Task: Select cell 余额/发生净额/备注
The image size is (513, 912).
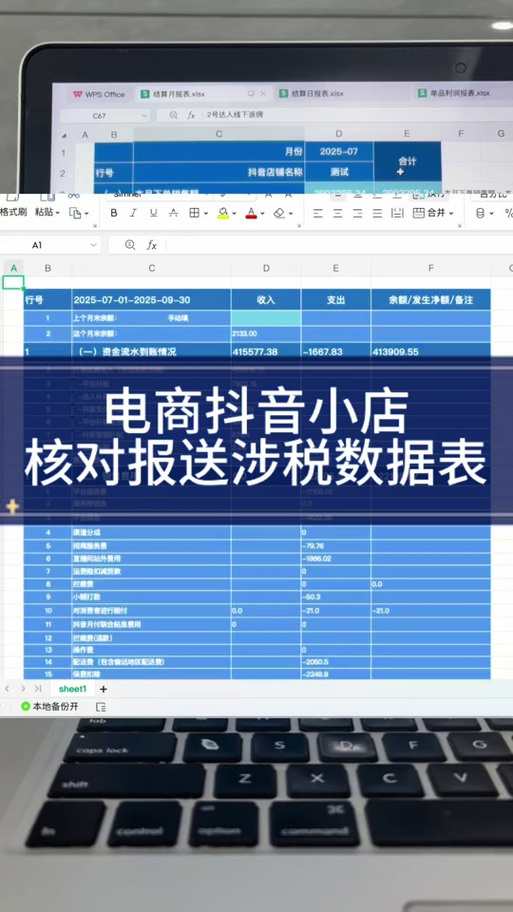Action: point(431,300)
